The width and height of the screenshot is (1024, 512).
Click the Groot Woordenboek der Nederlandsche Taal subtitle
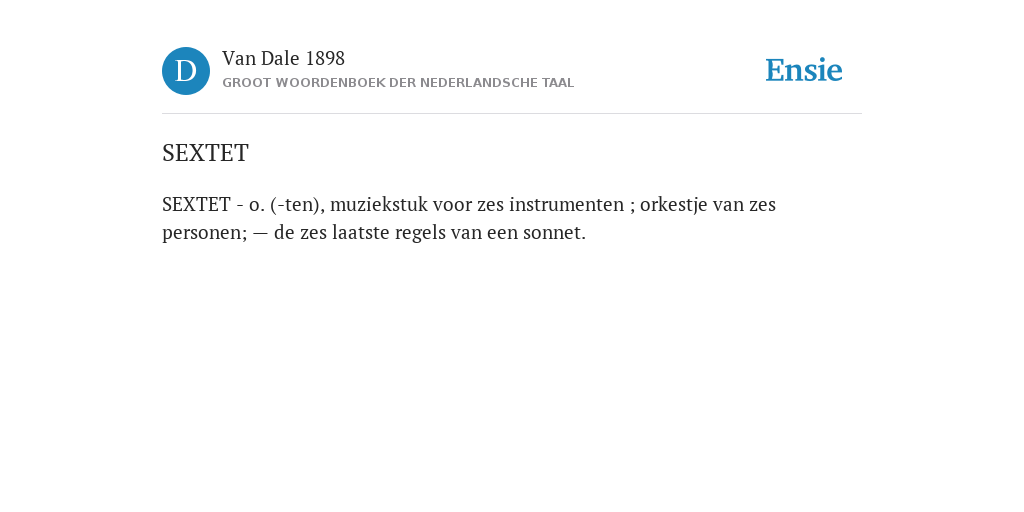coord(398,83)
